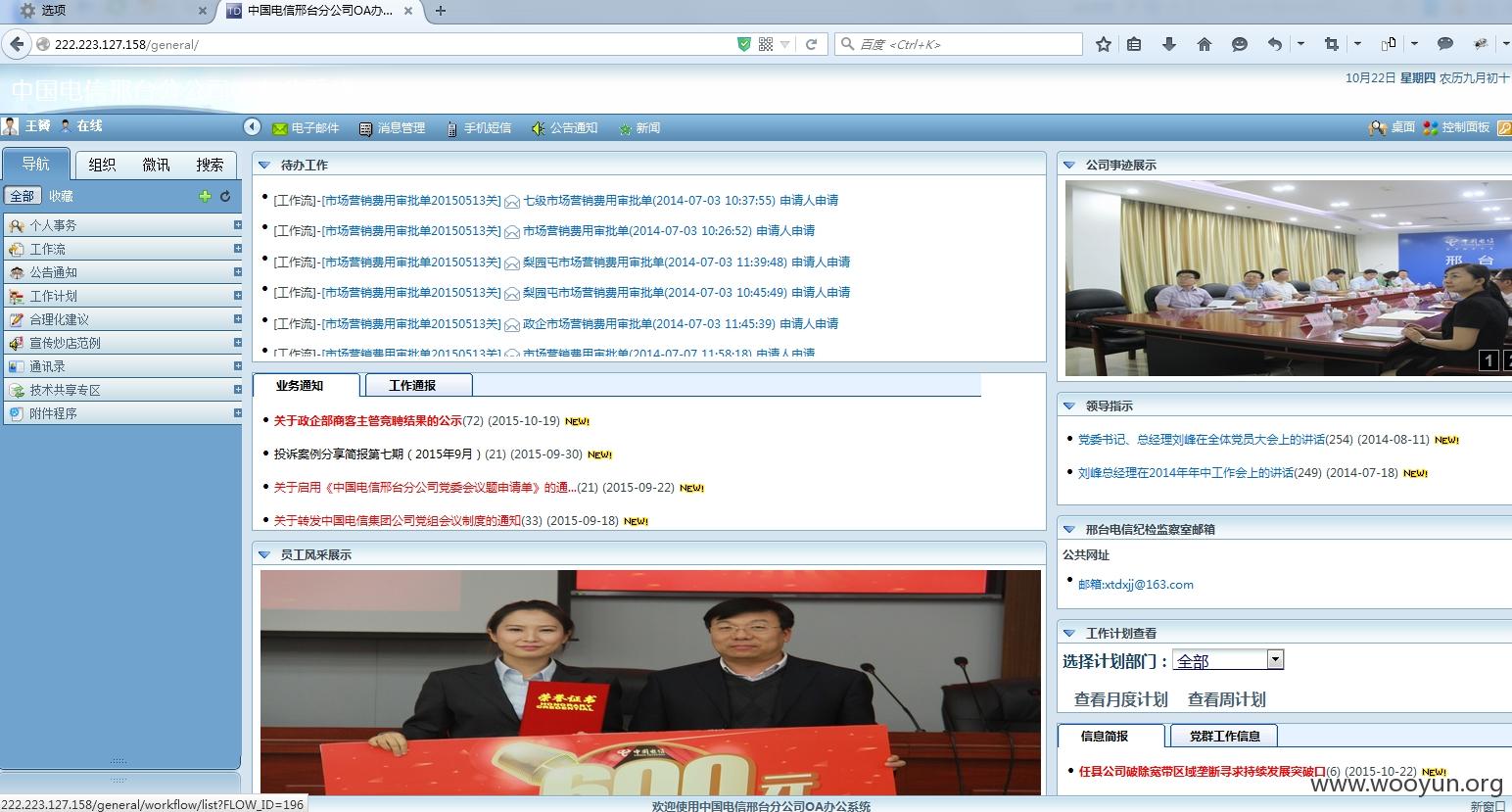Switch to 党群工作信息 tab
The height and width of the screenshot is (812, 1512).
pos(1224,736)
